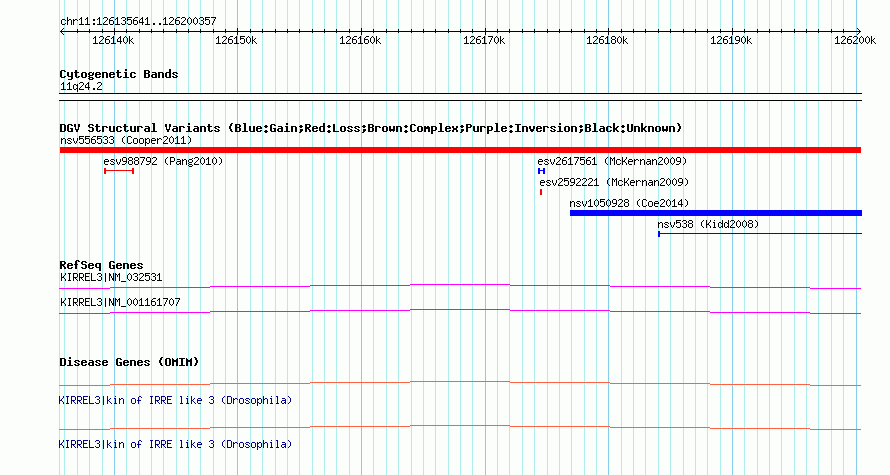Open the nsv538 (Kidd2008) variant label

point(708,224)
